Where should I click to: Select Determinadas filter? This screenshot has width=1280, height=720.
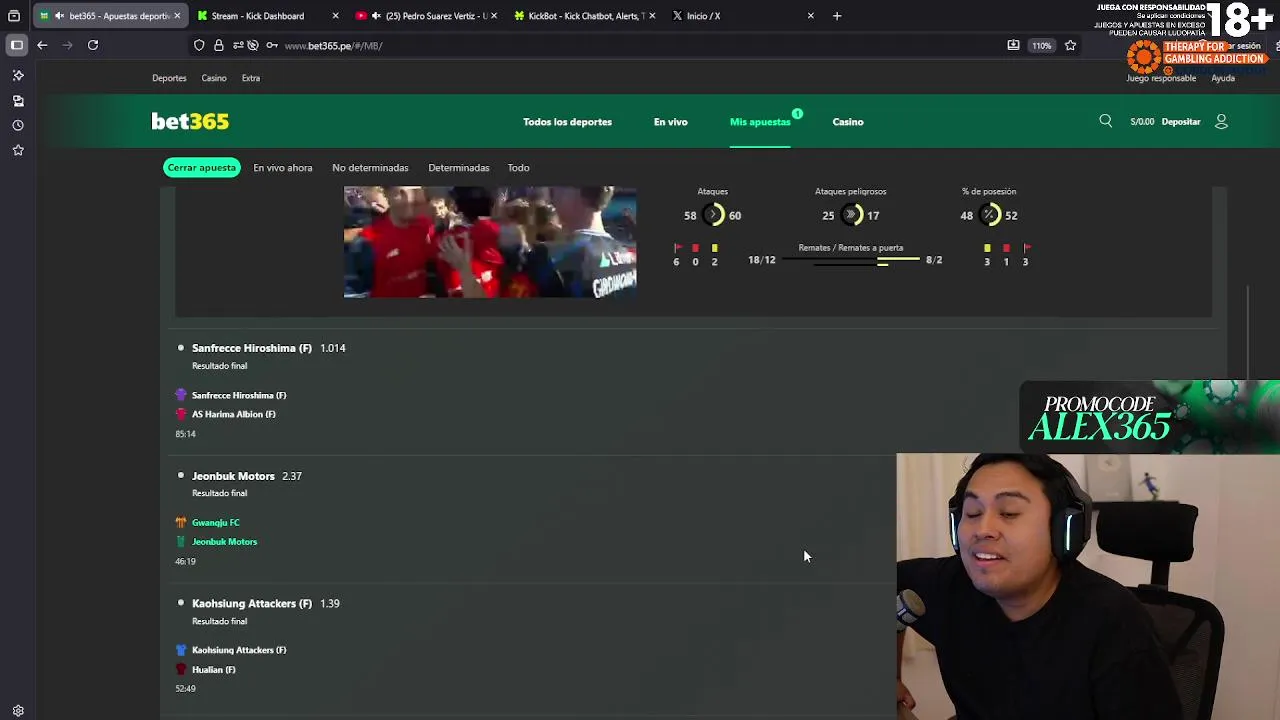459,168
